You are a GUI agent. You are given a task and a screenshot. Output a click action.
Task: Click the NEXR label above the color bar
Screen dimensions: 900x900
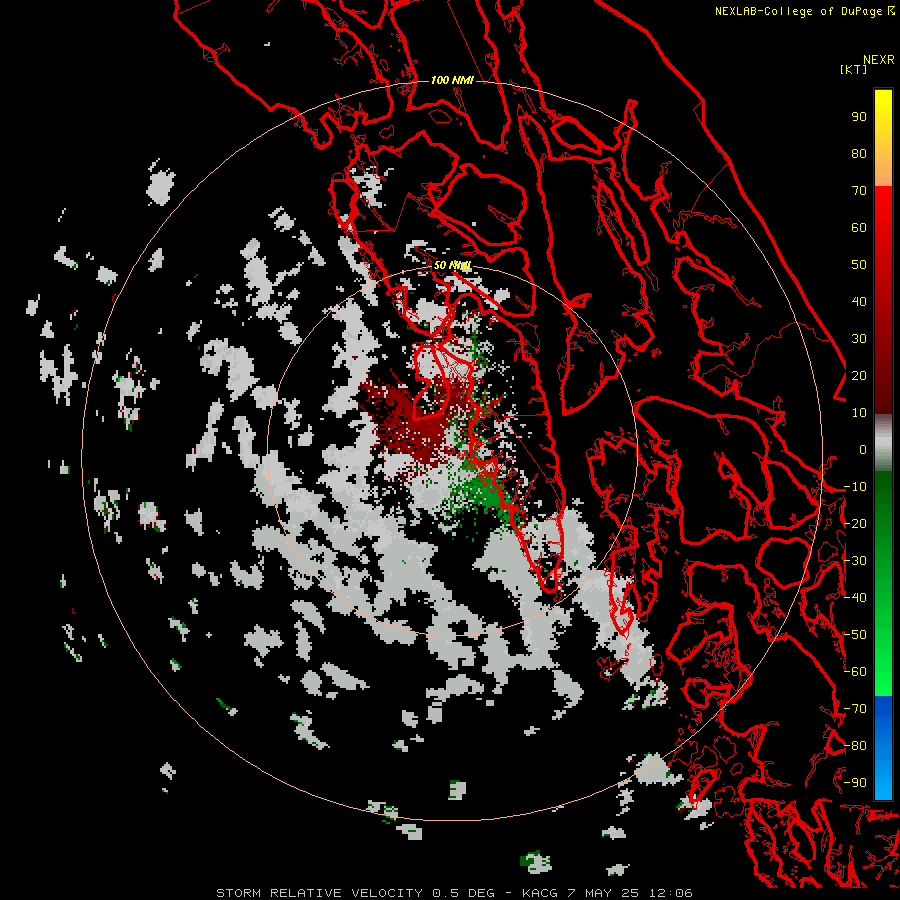tap(879, 60)
